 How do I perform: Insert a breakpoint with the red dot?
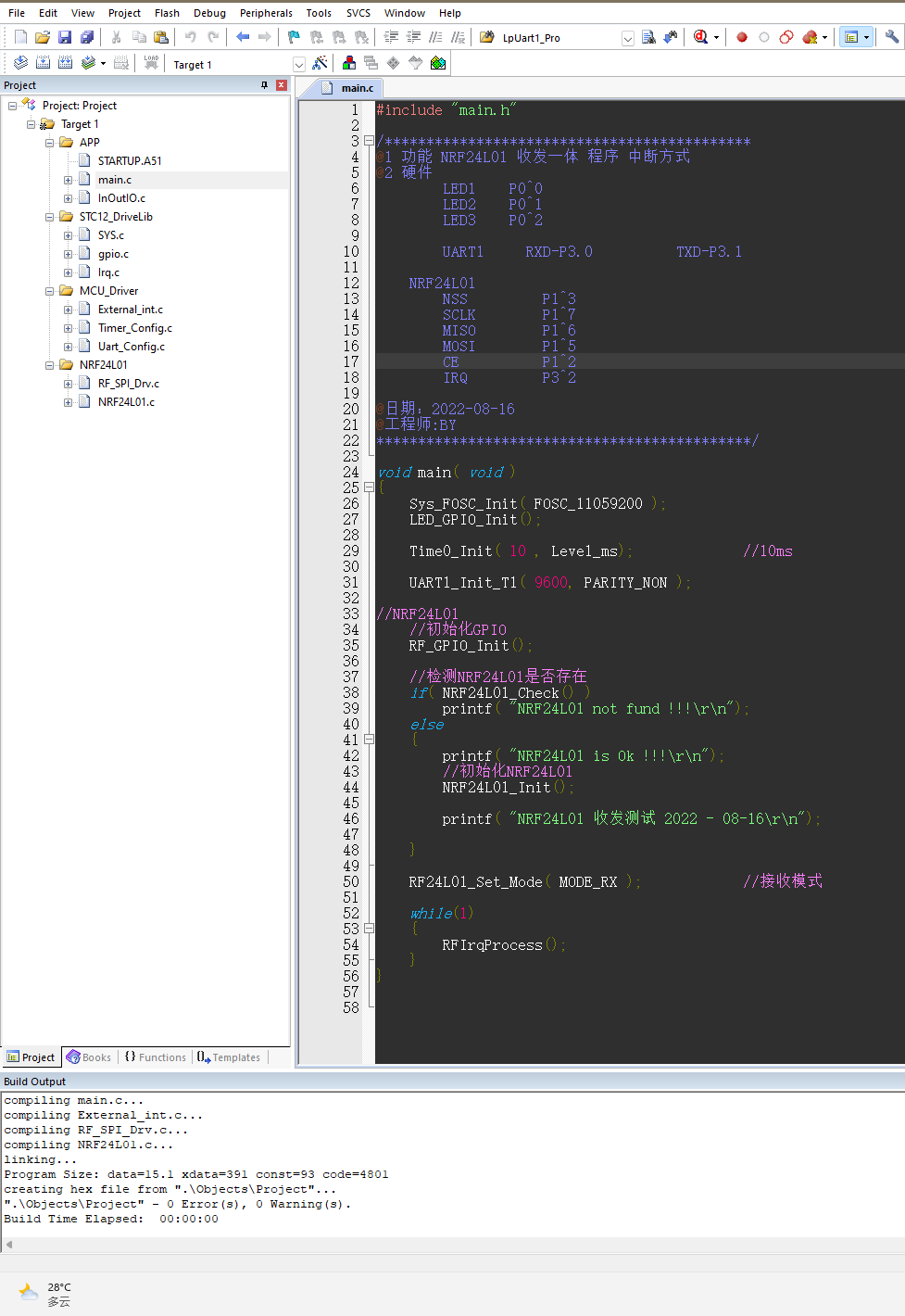[742, 37]
